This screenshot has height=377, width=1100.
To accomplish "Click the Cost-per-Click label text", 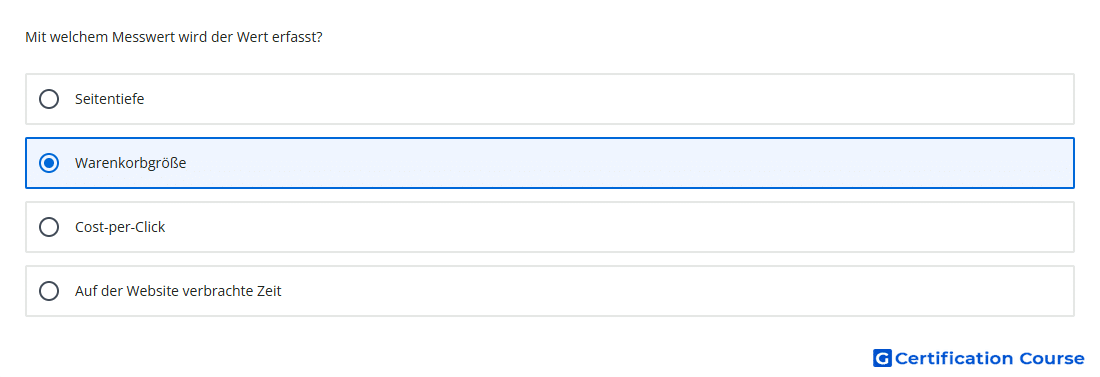I will click(120, 227).
